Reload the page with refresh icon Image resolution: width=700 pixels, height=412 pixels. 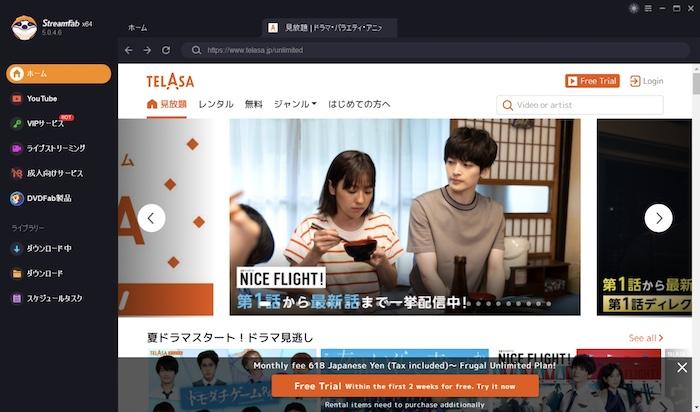166,50
